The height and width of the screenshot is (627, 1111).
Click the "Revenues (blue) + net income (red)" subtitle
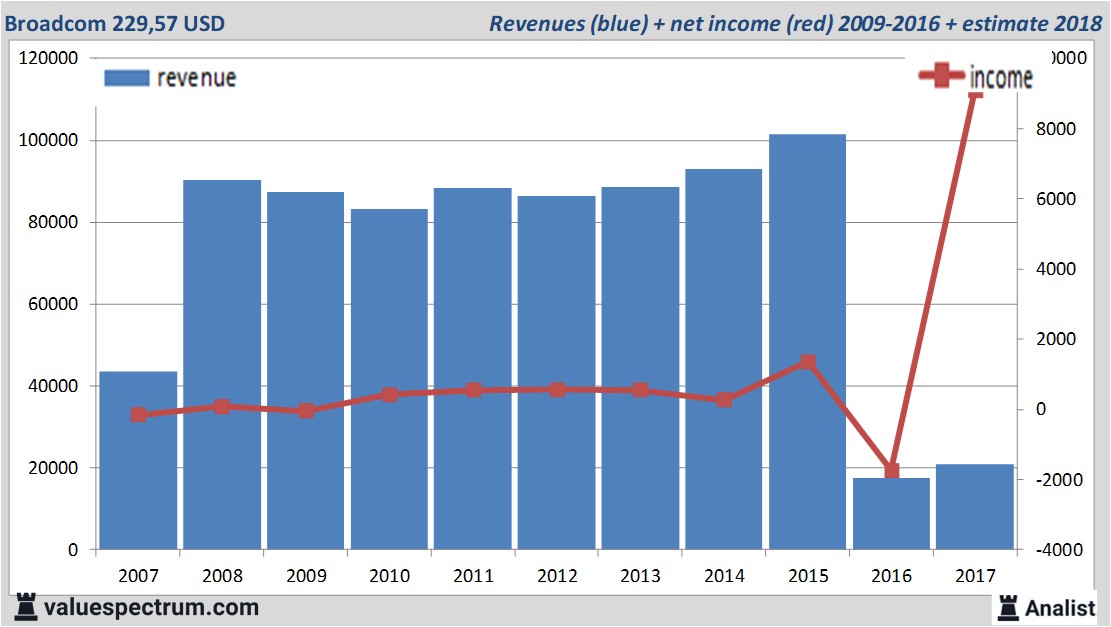click(x=661, y=23)
